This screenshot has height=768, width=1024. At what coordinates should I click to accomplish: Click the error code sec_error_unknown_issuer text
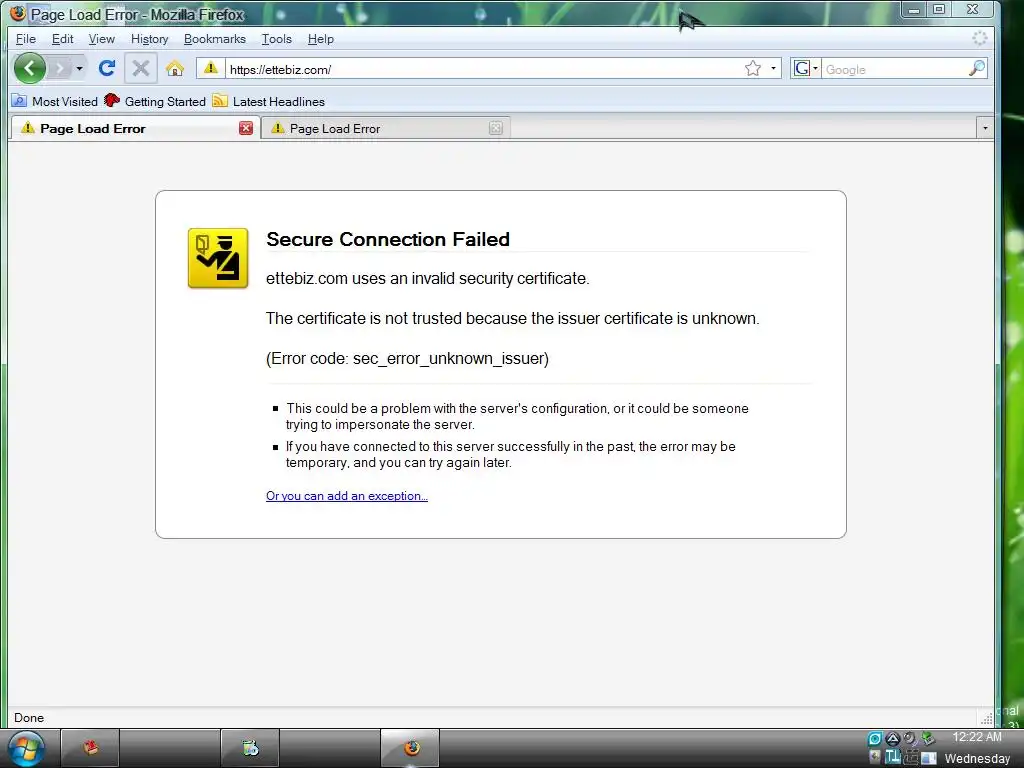tap(408, 359)
